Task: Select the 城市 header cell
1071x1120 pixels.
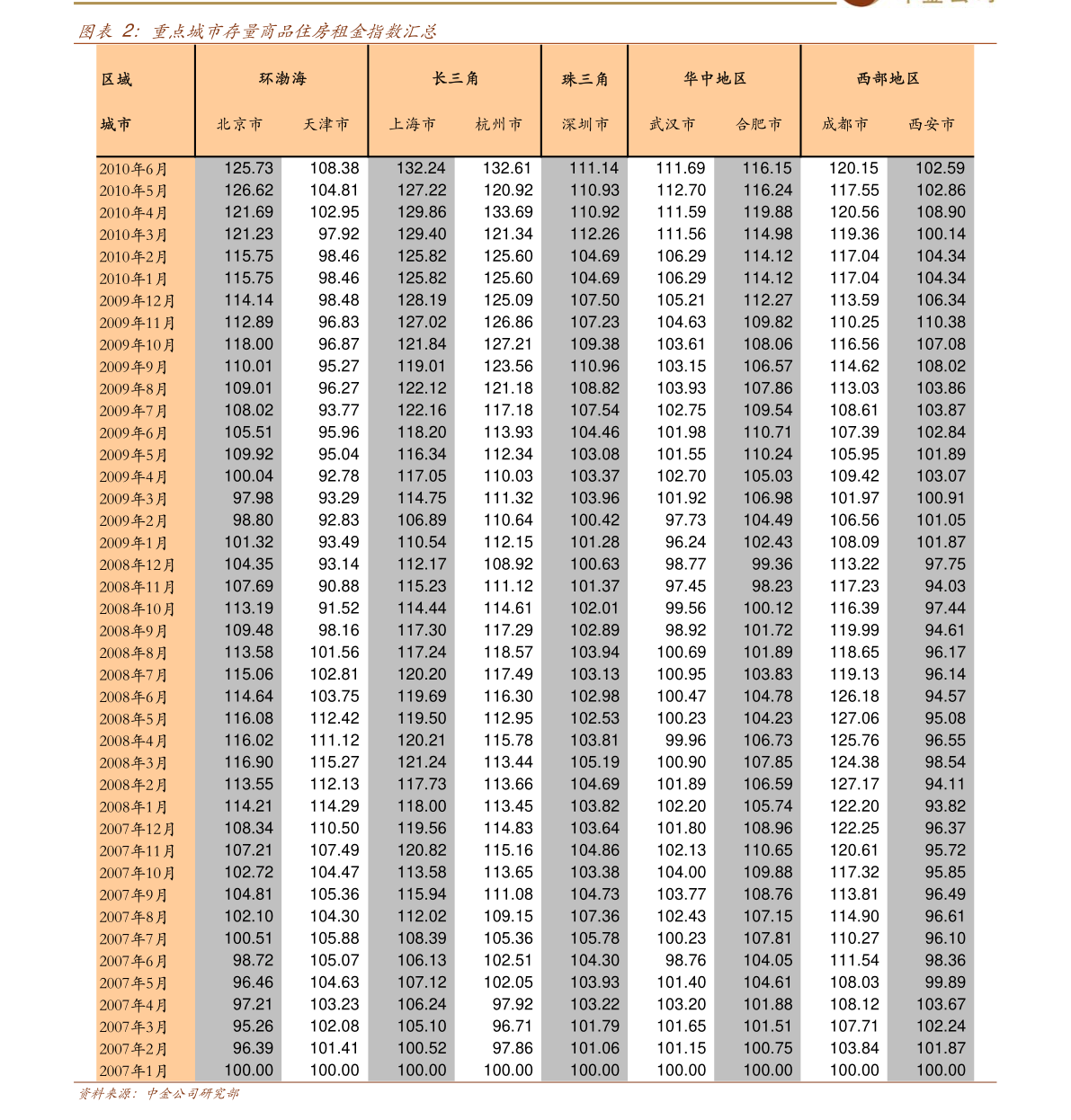Action: [116, 124]
